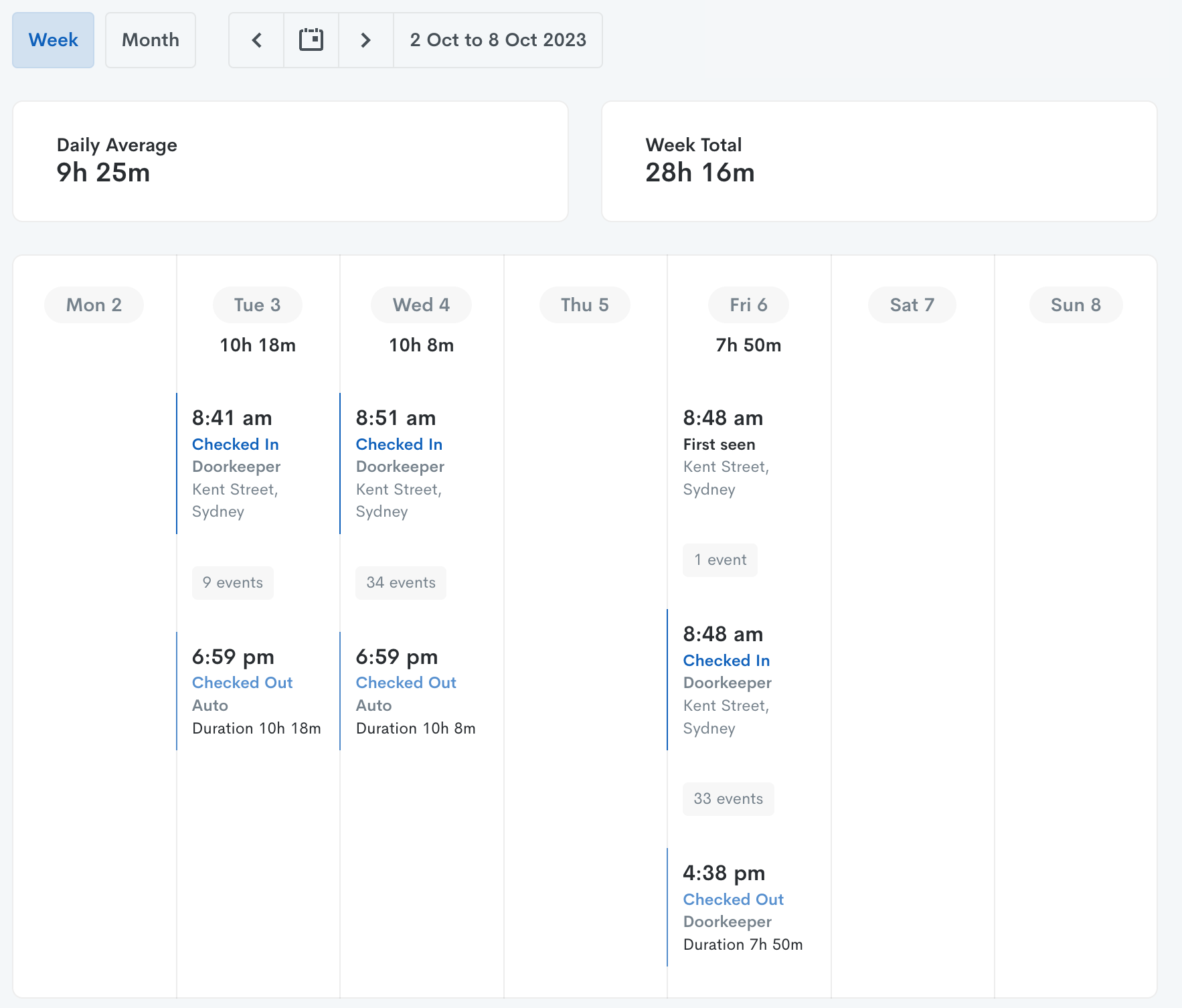
Task: Select the Thu 5 day pill
Action: point(585,305)
